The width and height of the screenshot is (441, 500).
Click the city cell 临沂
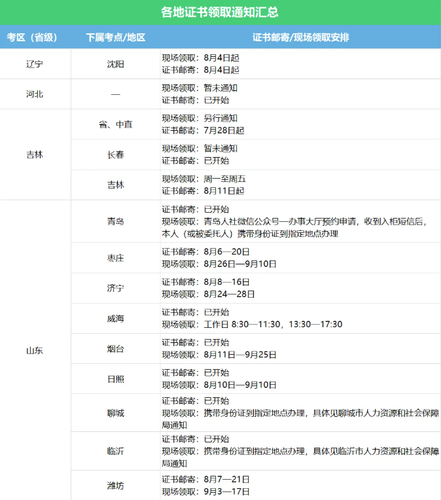click(x=115, y=451)
